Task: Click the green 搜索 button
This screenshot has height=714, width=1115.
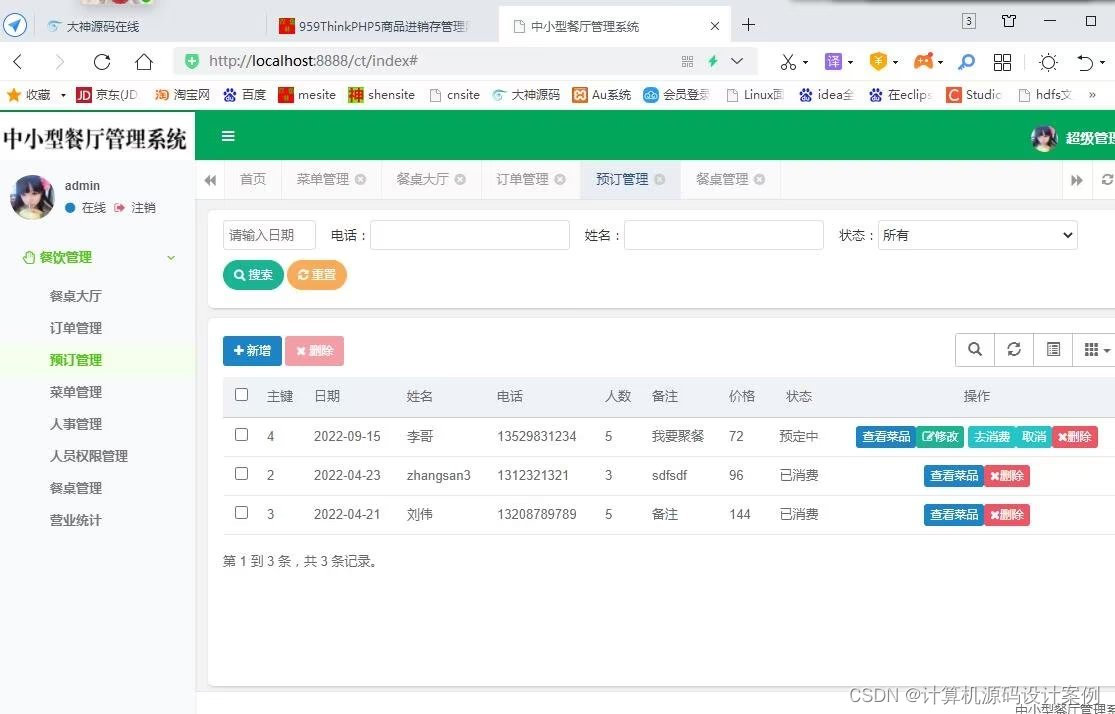Action: click(253, 275)
